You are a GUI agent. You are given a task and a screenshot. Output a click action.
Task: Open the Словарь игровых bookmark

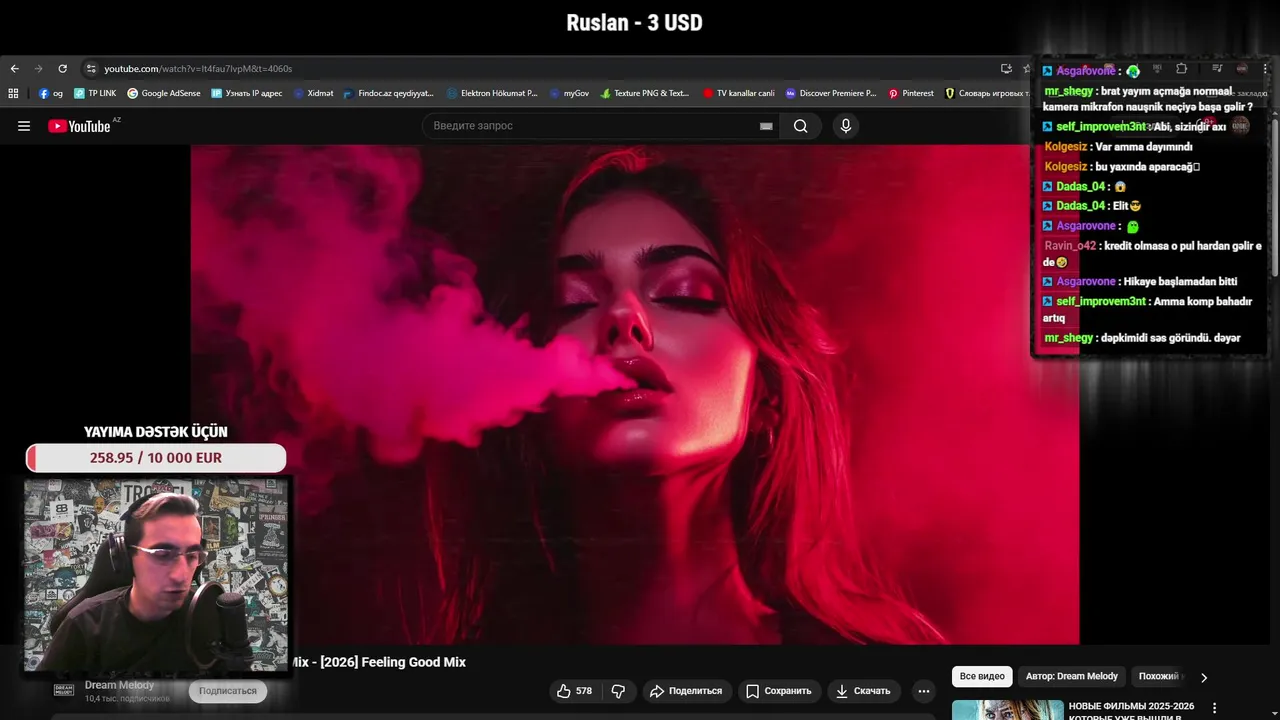pos(986,93)
